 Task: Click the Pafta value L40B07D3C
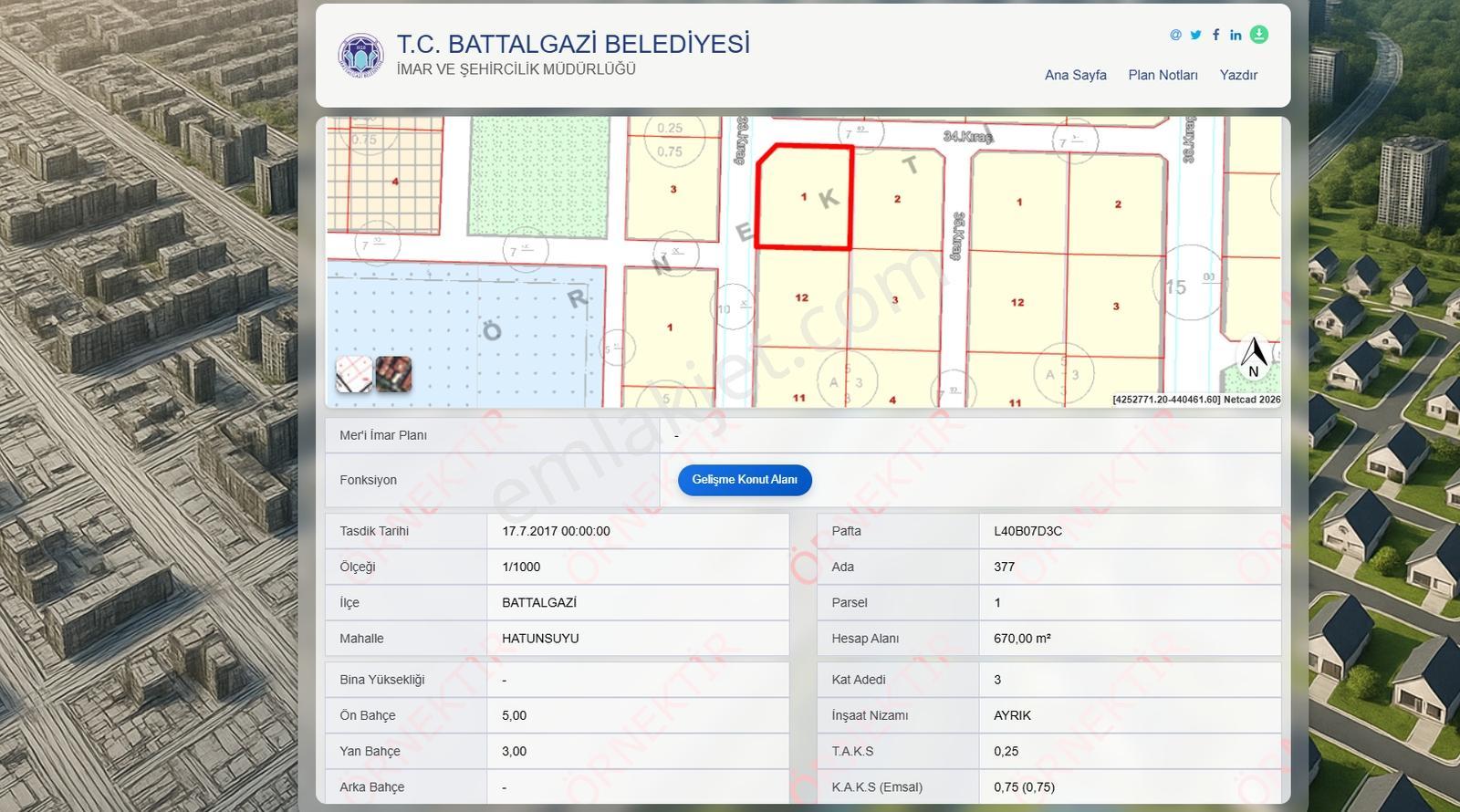click(x=1027, y=531)
